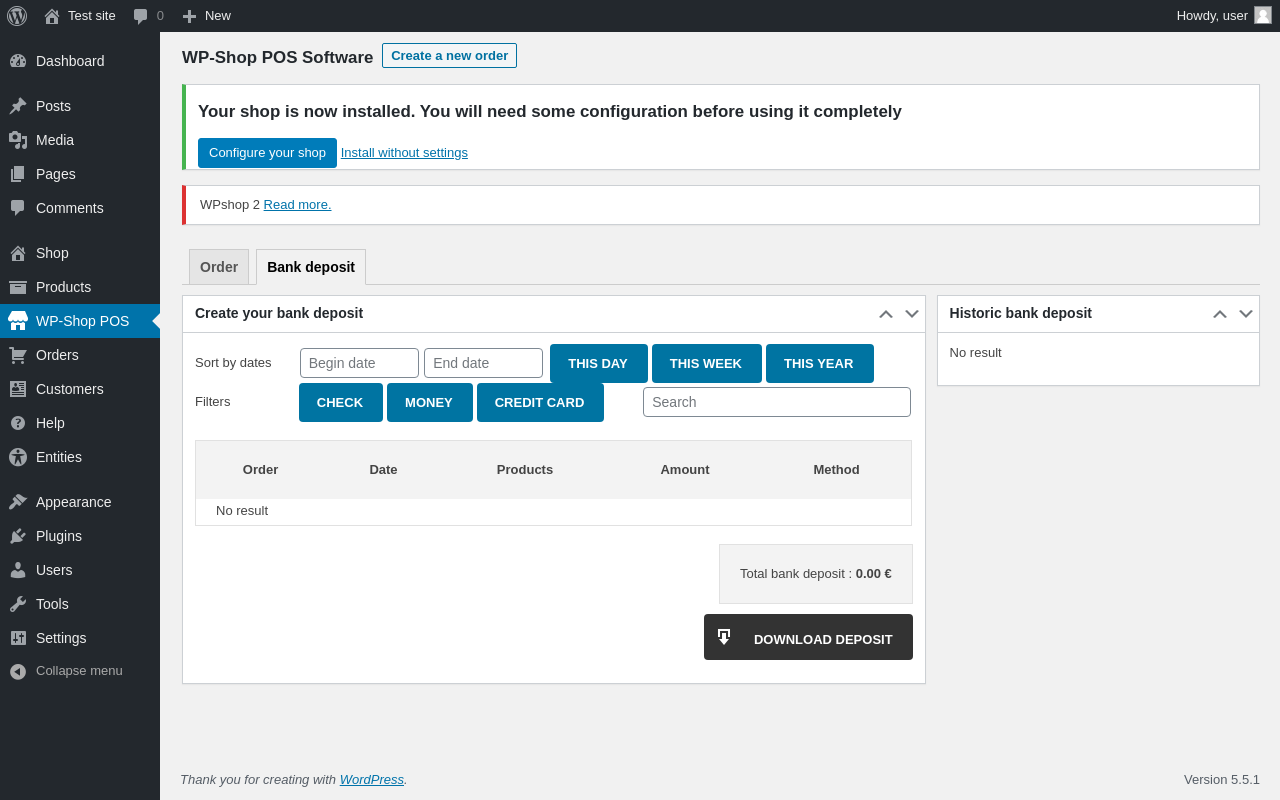Click the Orders cart icon

coord(18,355)
